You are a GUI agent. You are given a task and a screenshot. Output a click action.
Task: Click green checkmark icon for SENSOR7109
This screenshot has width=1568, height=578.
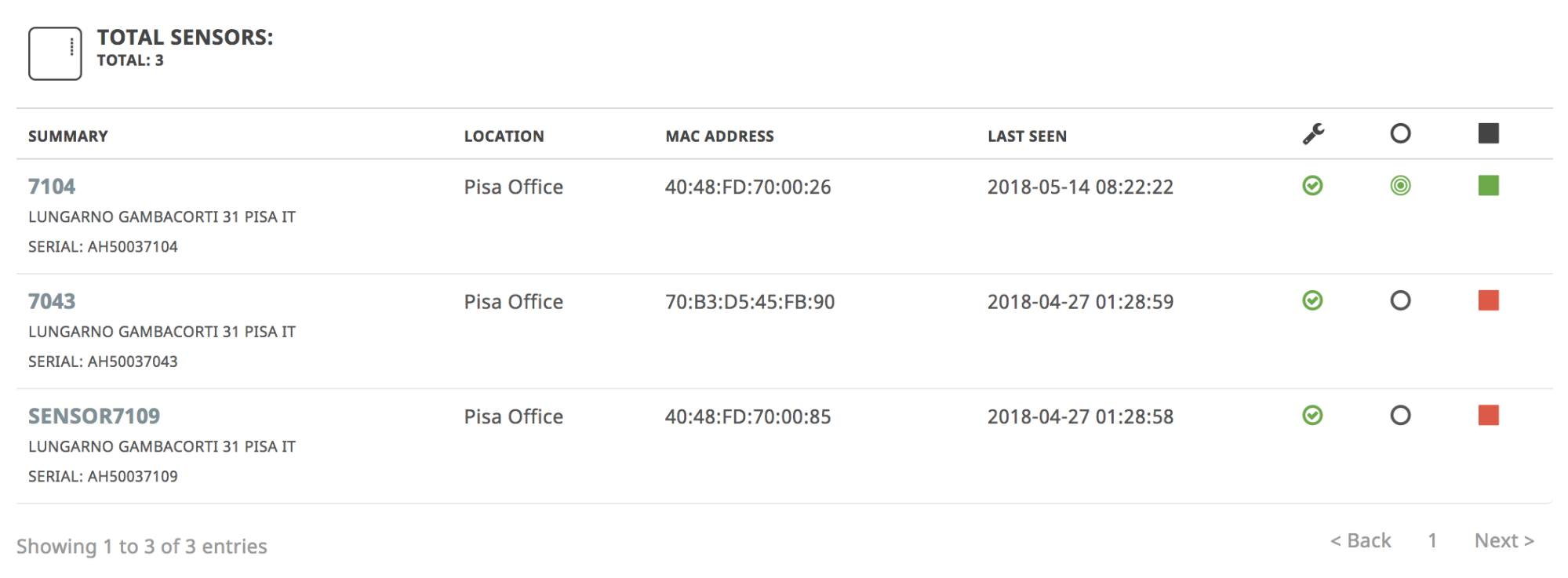tap(1312, 416)
